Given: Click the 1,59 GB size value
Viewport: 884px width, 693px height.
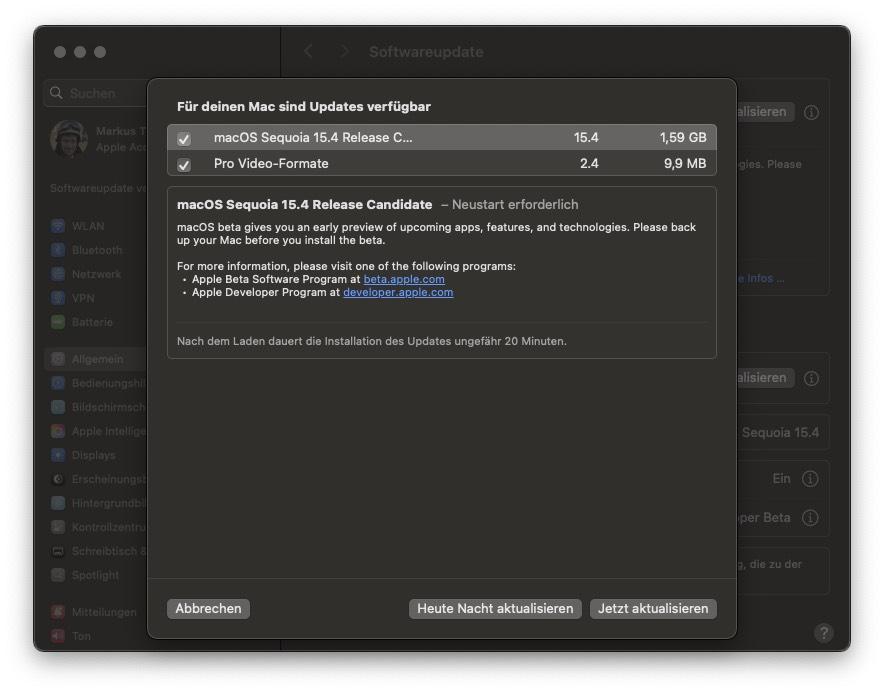Looking at the screenshot, I should [x=683, y=138].
